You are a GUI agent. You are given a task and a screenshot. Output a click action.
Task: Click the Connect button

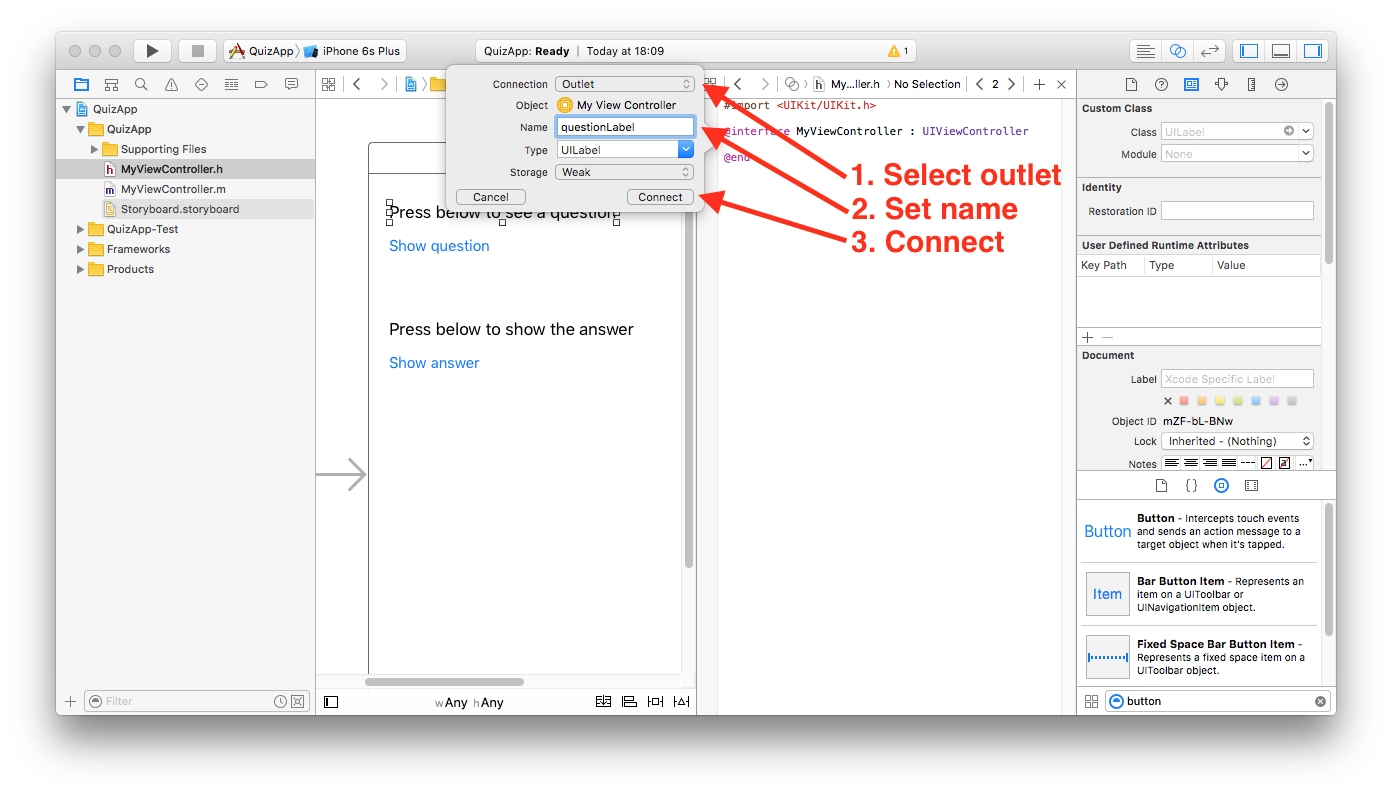pos(660,197)
